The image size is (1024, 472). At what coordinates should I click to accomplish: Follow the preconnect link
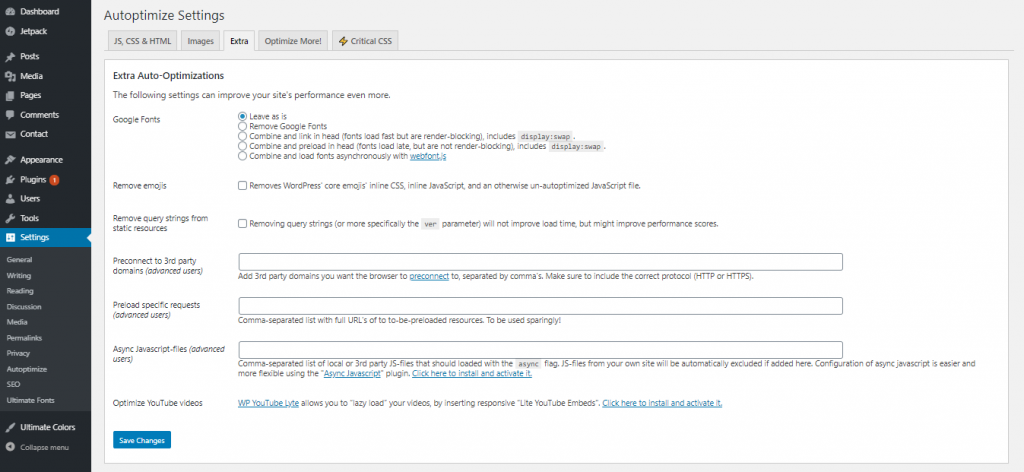click(429, 277)
